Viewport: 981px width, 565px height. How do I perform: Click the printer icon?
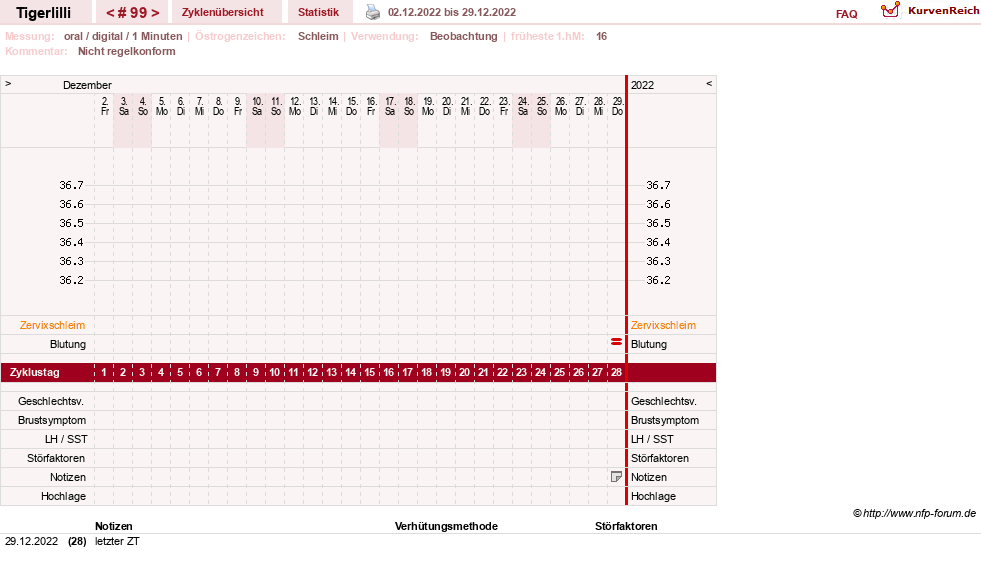point(373,12)
